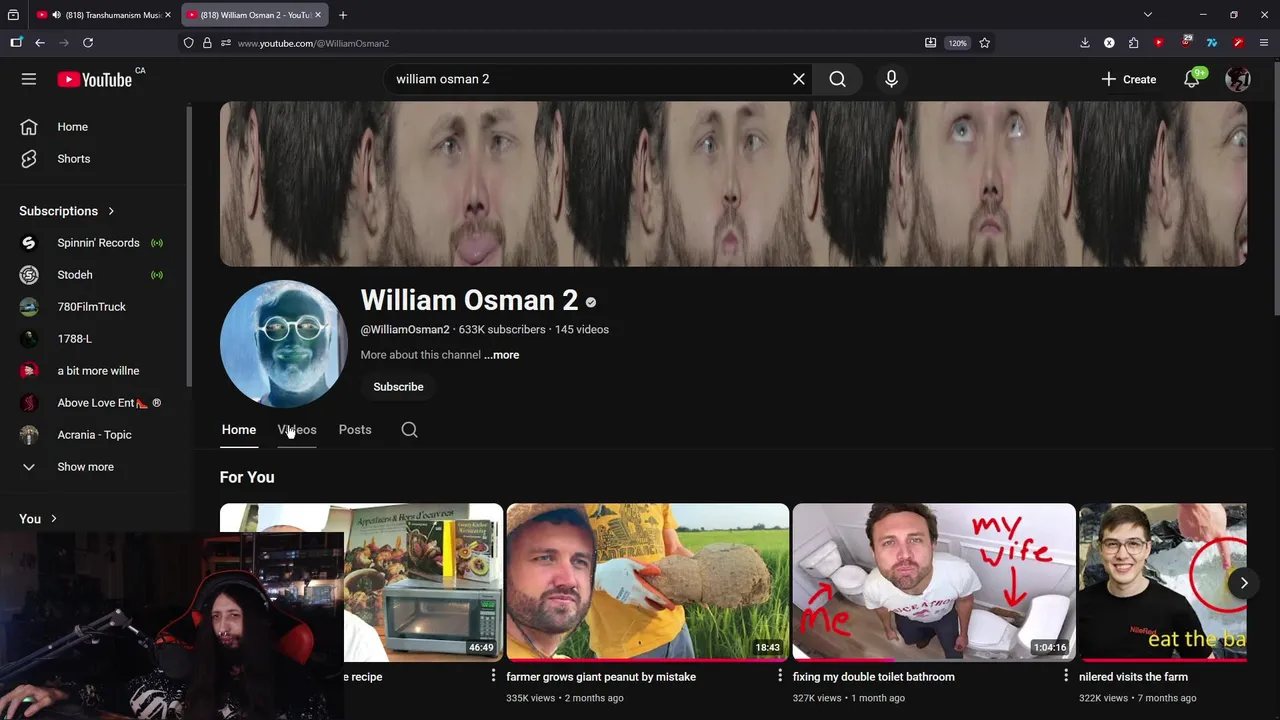Select the channel Home tab
1280x720 pixels.
click(x=239, y=430)
